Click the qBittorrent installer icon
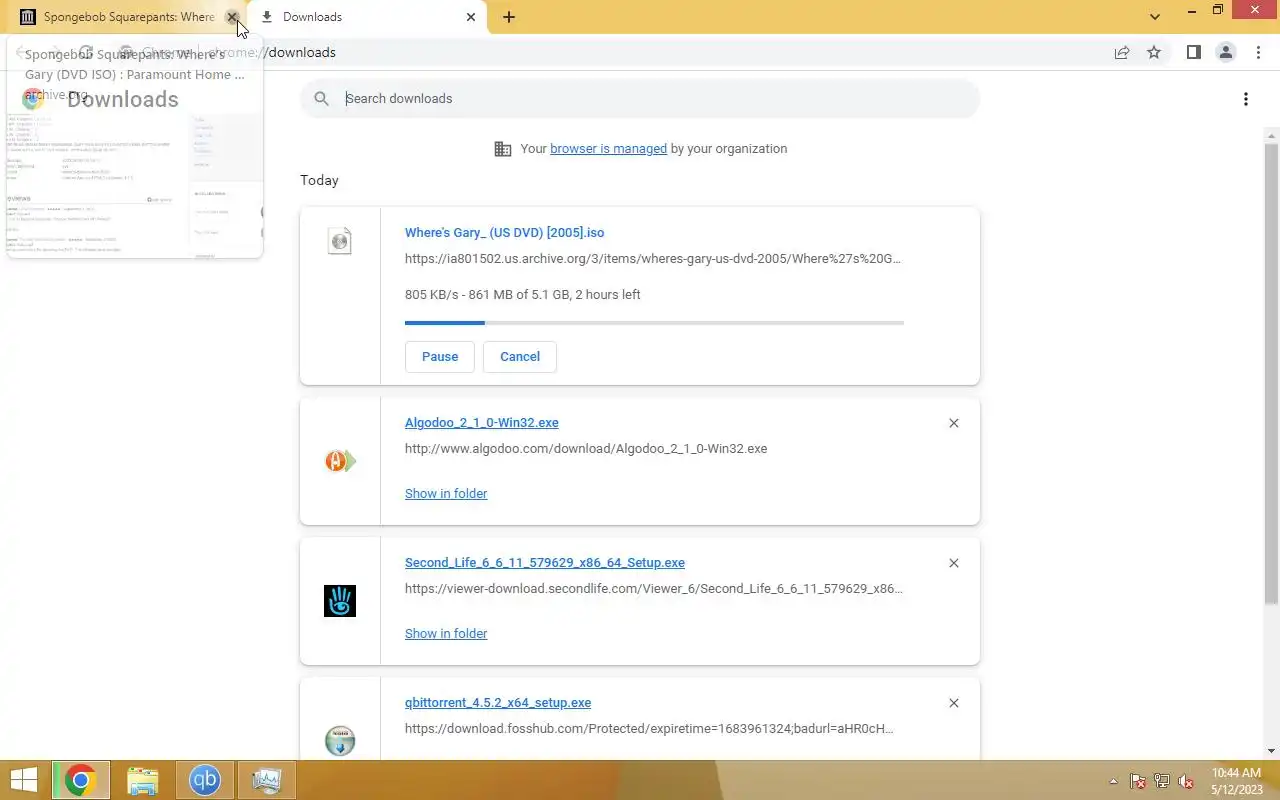Viewport: 1280px width, 800px height. (340, 741)
